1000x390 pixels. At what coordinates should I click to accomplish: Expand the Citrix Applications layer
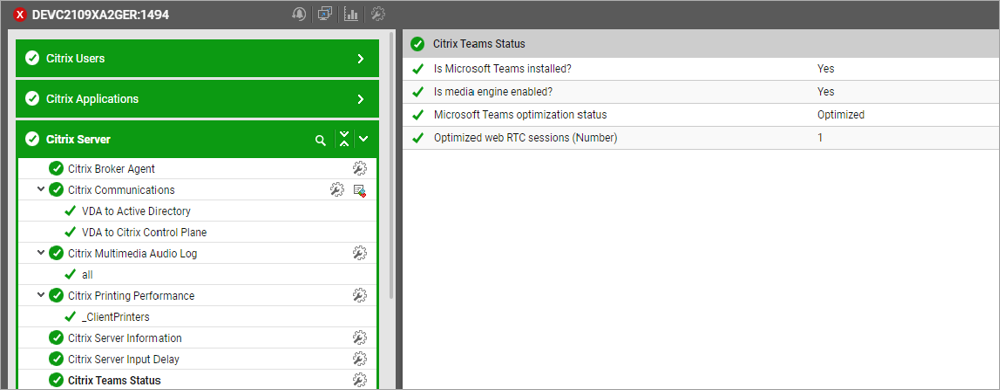pyautogui.click(x=360, y=99)
